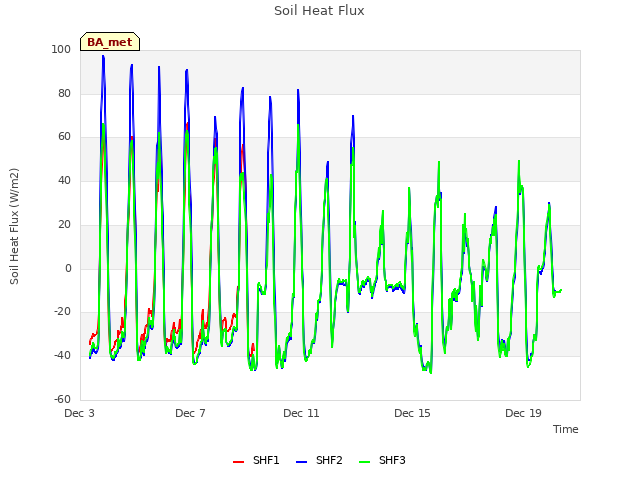Click the Dec 3 x-axis label
Screen dimensions: 640x480
point(80,413)
